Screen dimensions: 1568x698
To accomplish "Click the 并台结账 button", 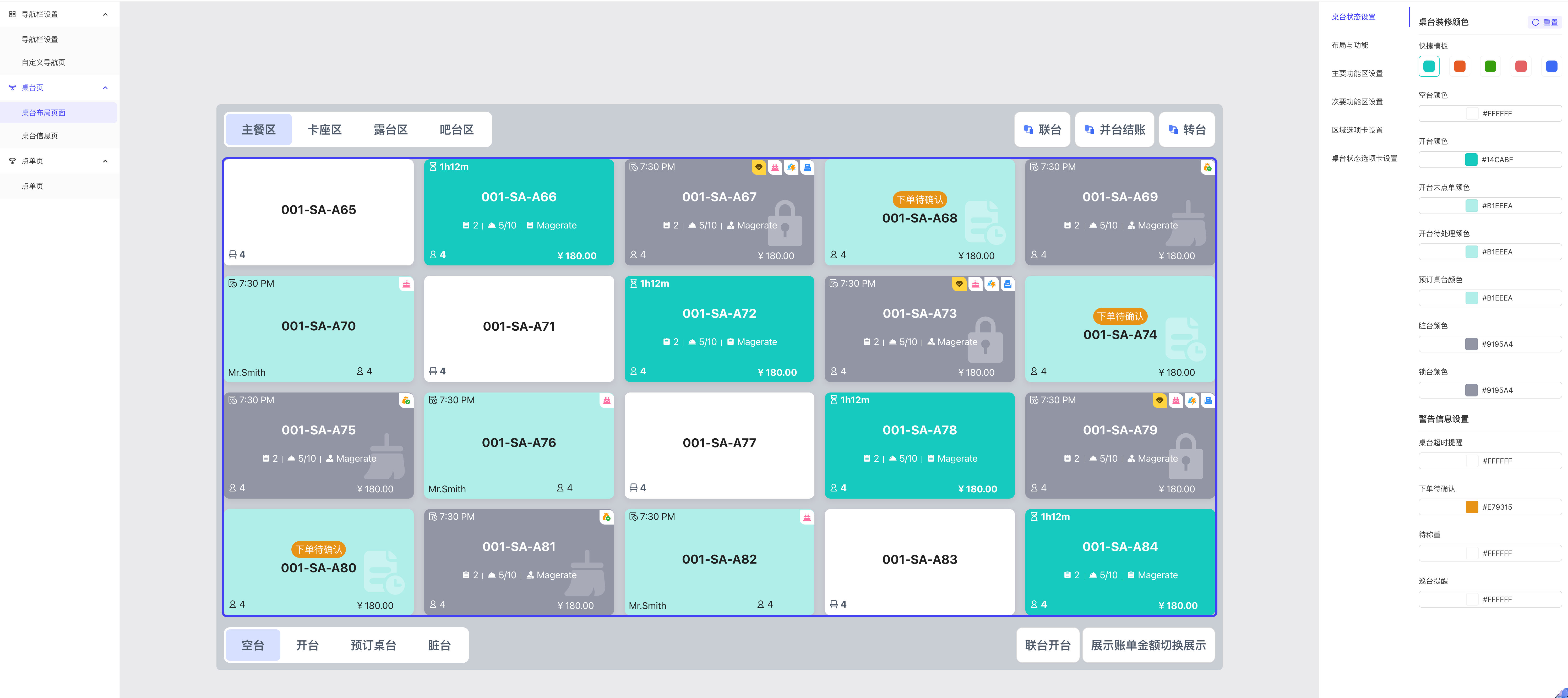I will [x=1114, y=130].
